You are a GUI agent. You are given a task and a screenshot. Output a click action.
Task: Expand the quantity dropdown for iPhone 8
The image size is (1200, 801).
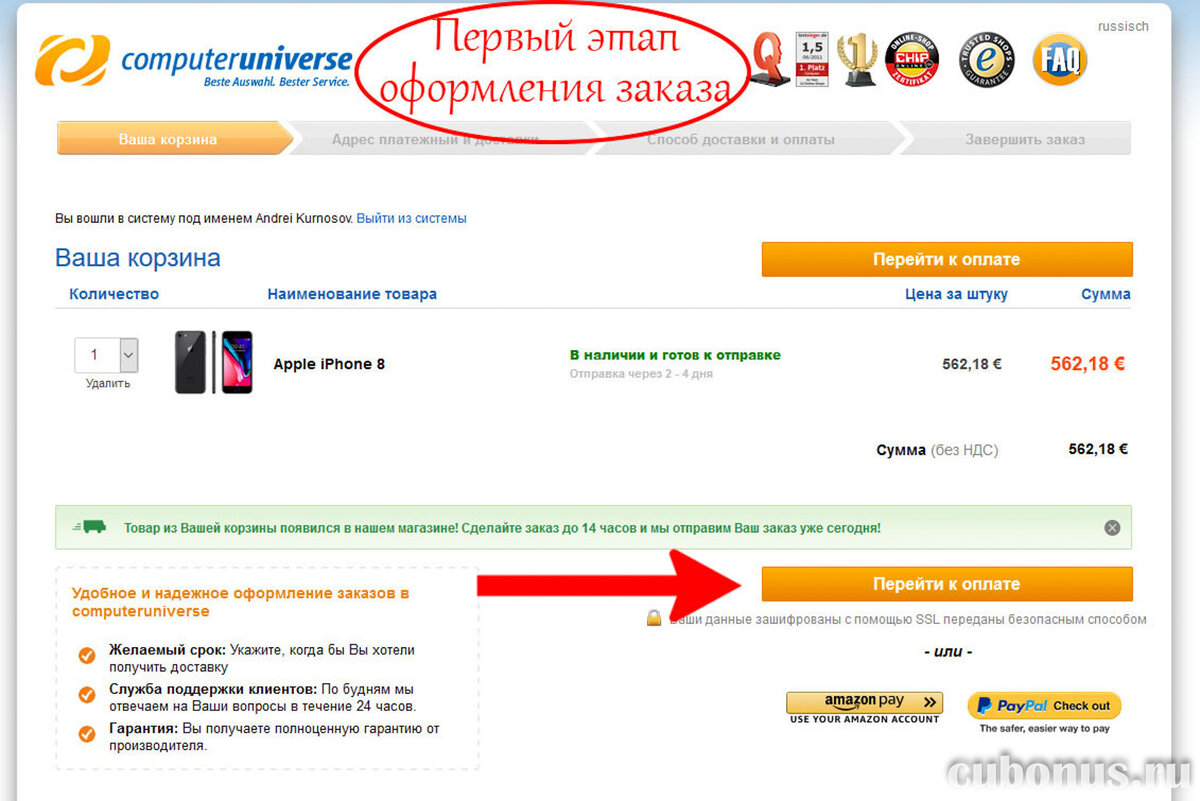128,355
